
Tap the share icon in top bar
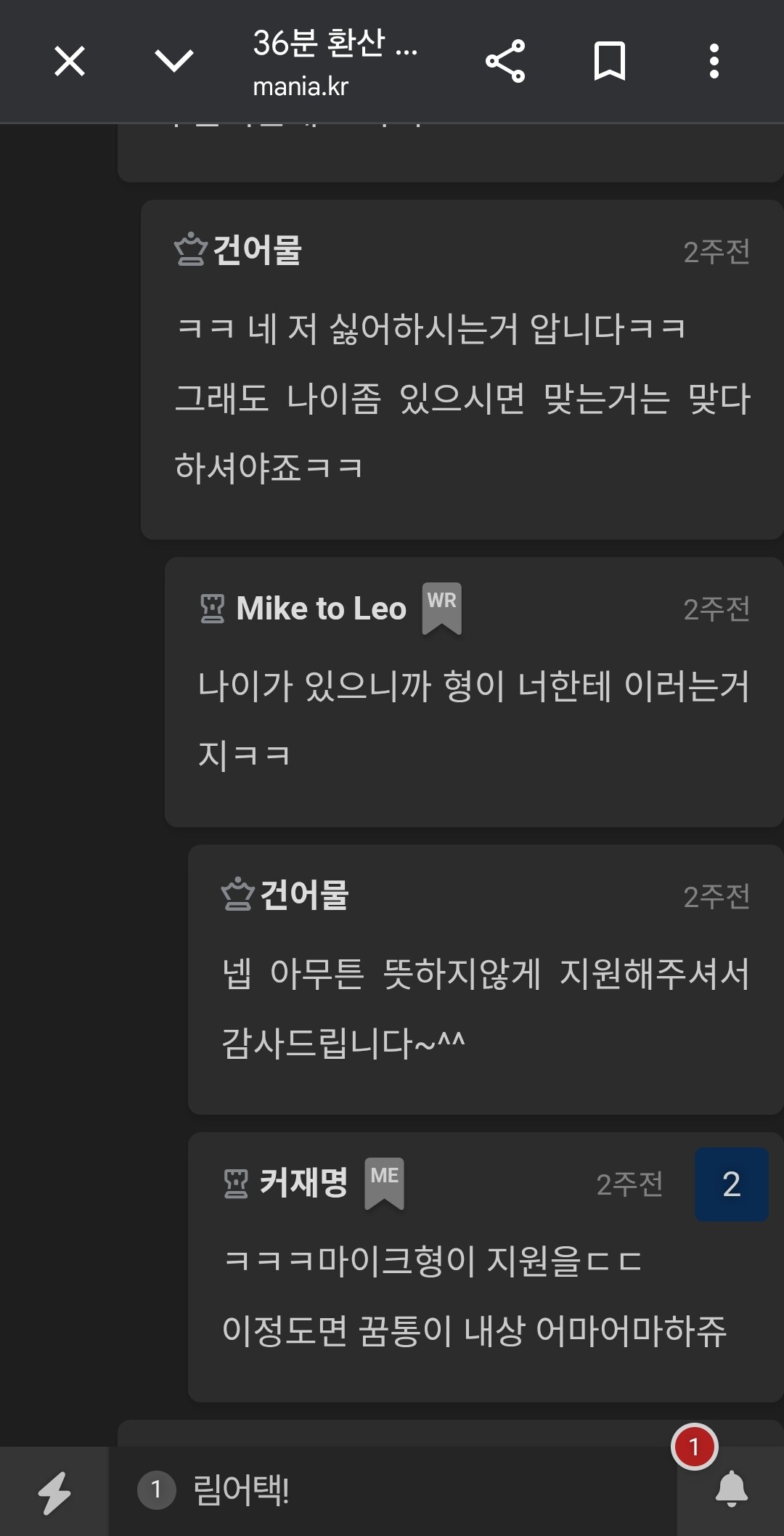point(505,61)
